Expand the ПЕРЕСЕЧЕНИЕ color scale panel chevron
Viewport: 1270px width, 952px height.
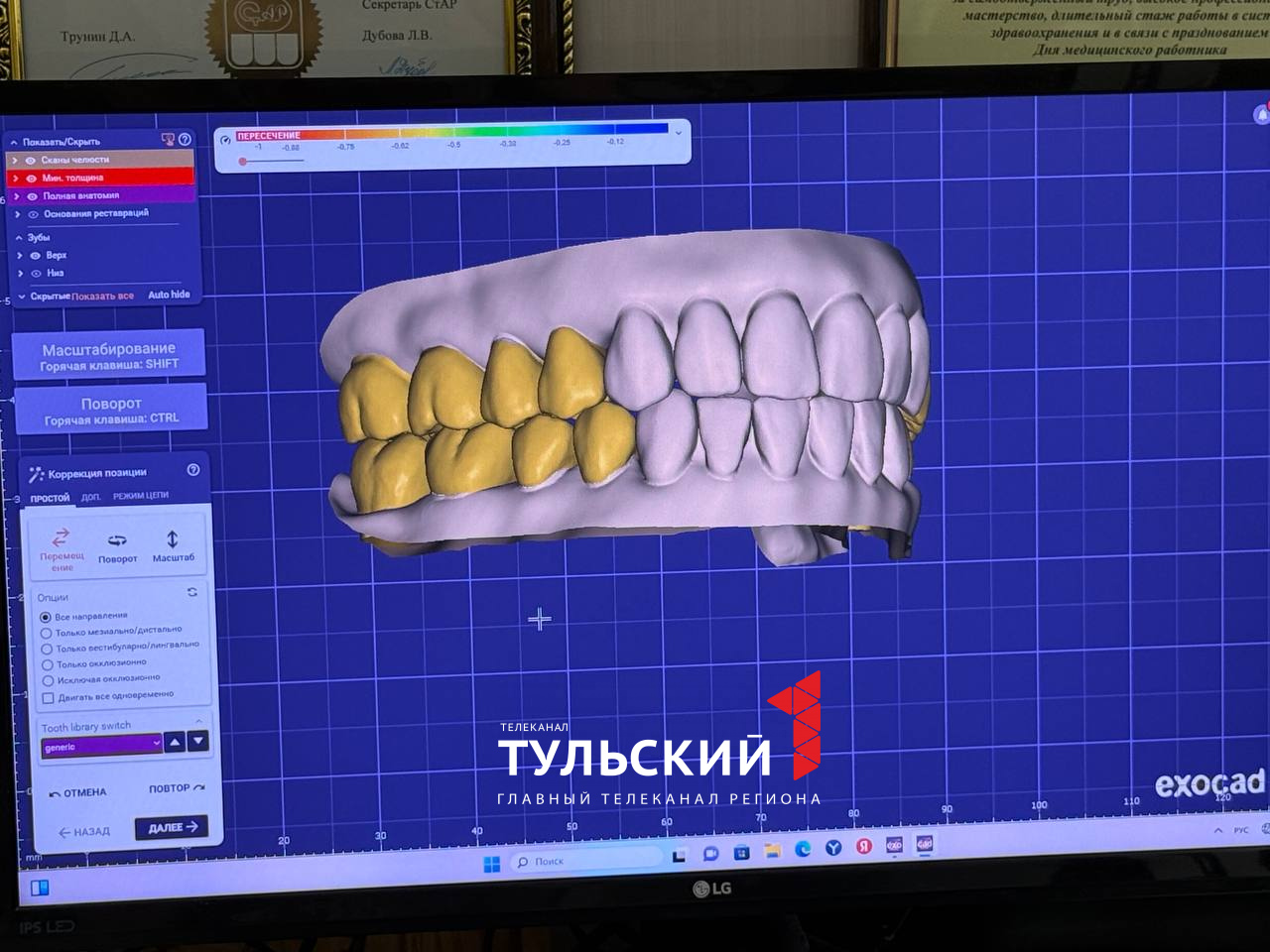point(679,132)
